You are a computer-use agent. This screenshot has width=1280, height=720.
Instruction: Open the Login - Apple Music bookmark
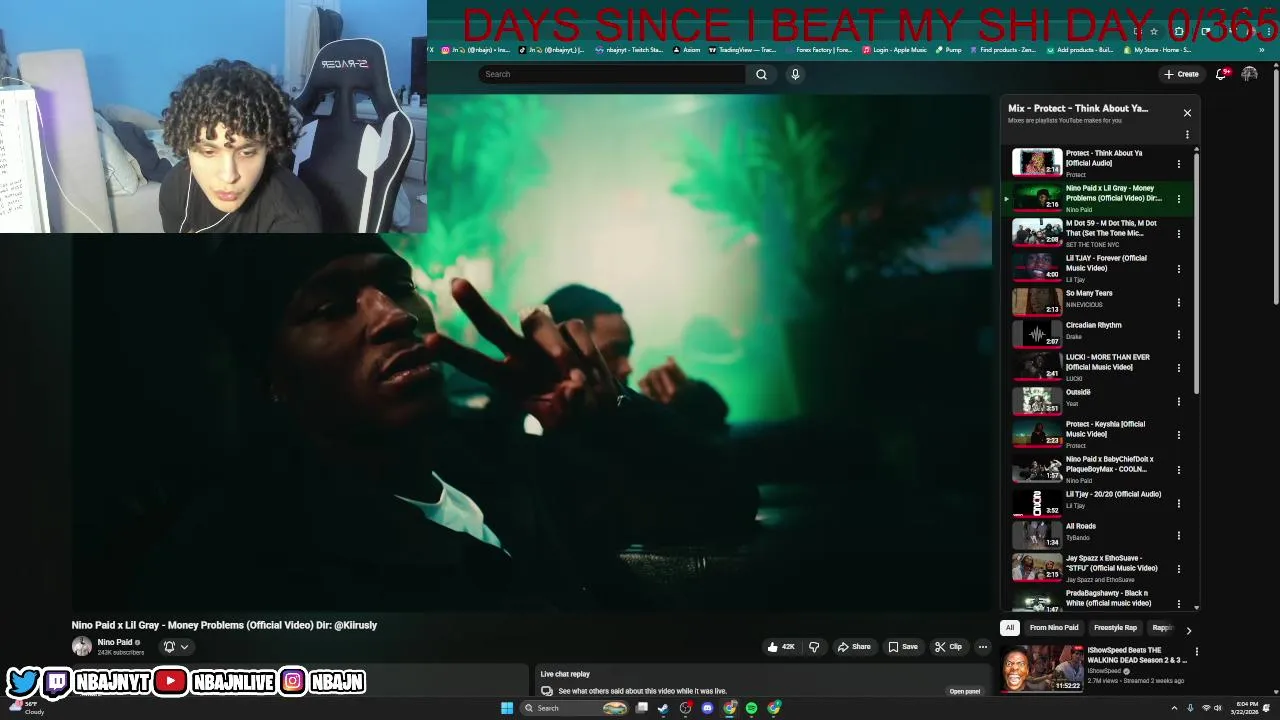click(x=895, y=50)
